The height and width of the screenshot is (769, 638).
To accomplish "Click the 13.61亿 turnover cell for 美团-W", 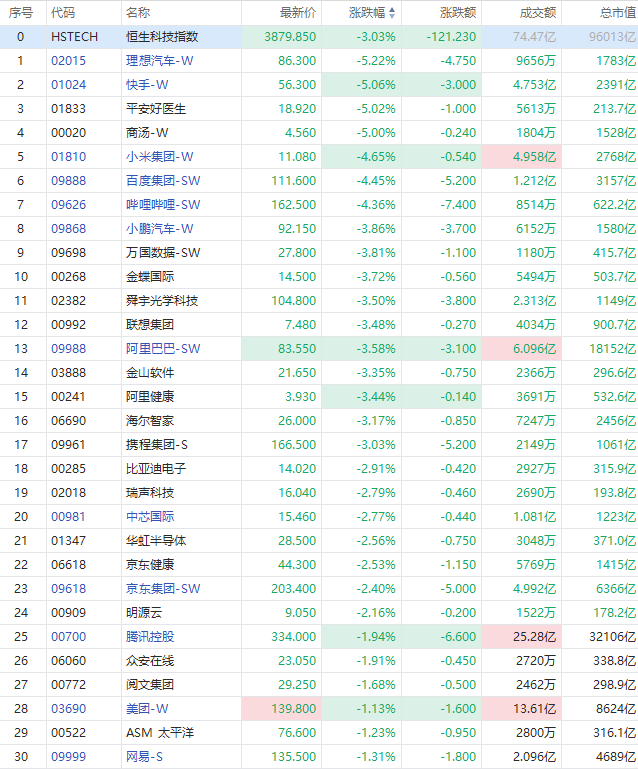I will (x=522, y=710).
